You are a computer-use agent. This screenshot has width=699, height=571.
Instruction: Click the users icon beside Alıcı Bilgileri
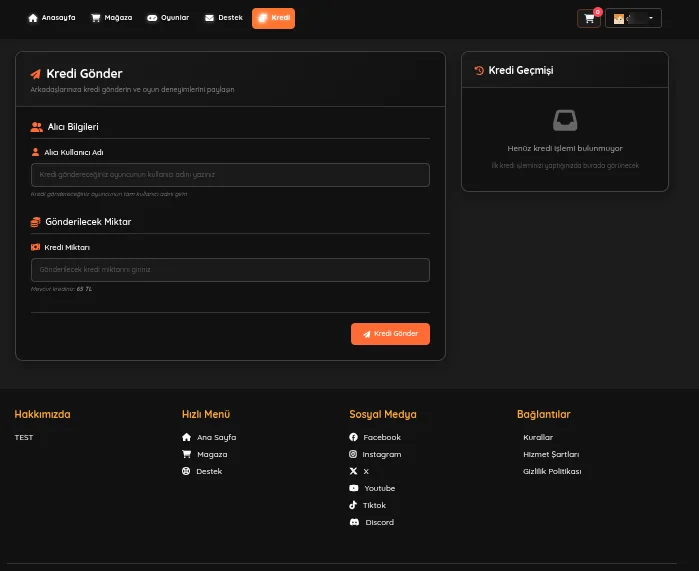(37, 127)
